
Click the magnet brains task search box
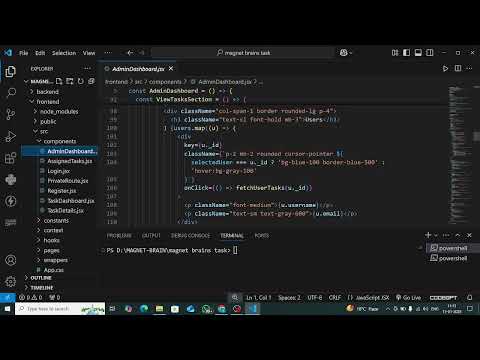point(243,53)
